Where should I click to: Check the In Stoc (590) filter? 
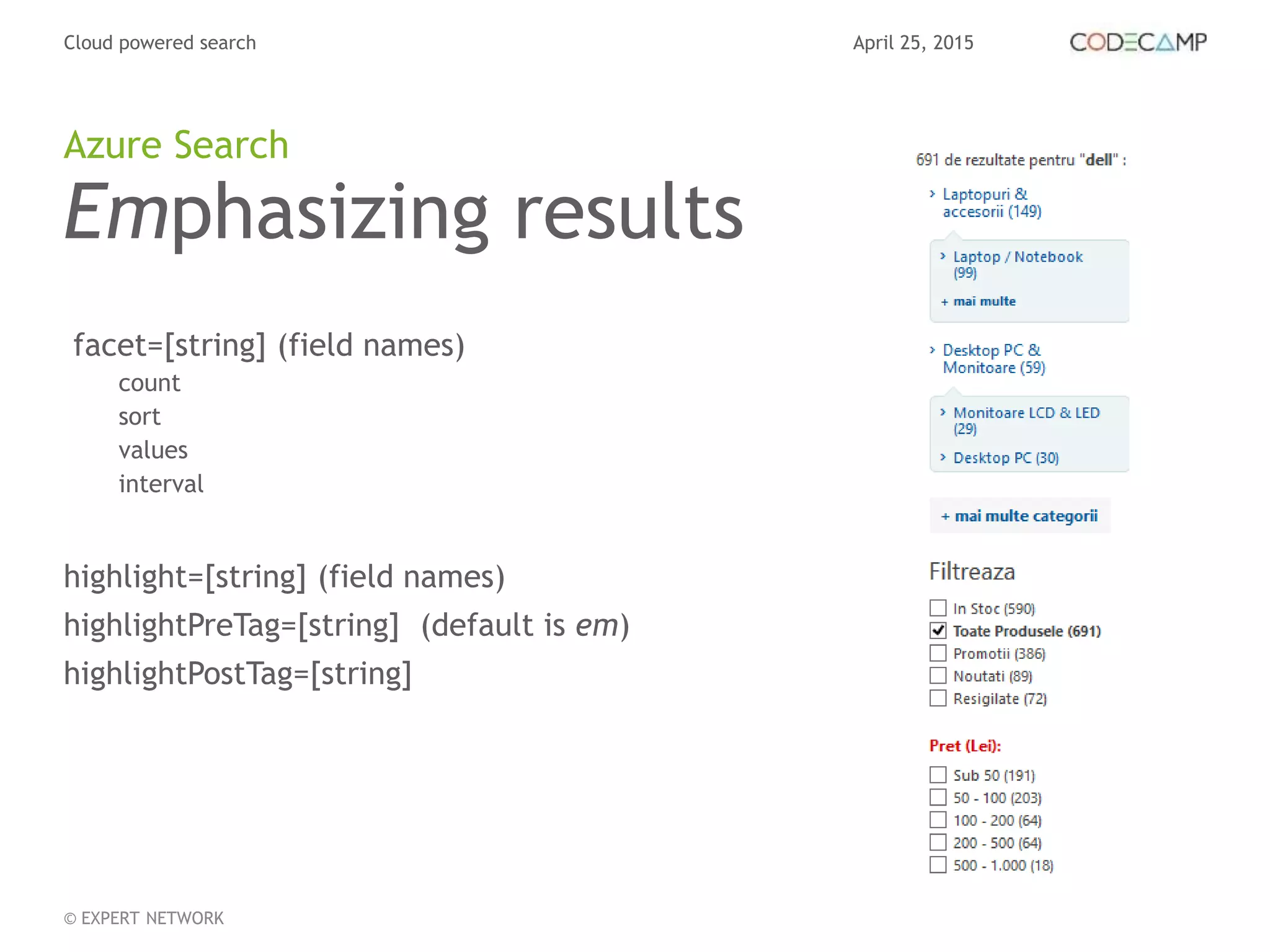[938, 607]
